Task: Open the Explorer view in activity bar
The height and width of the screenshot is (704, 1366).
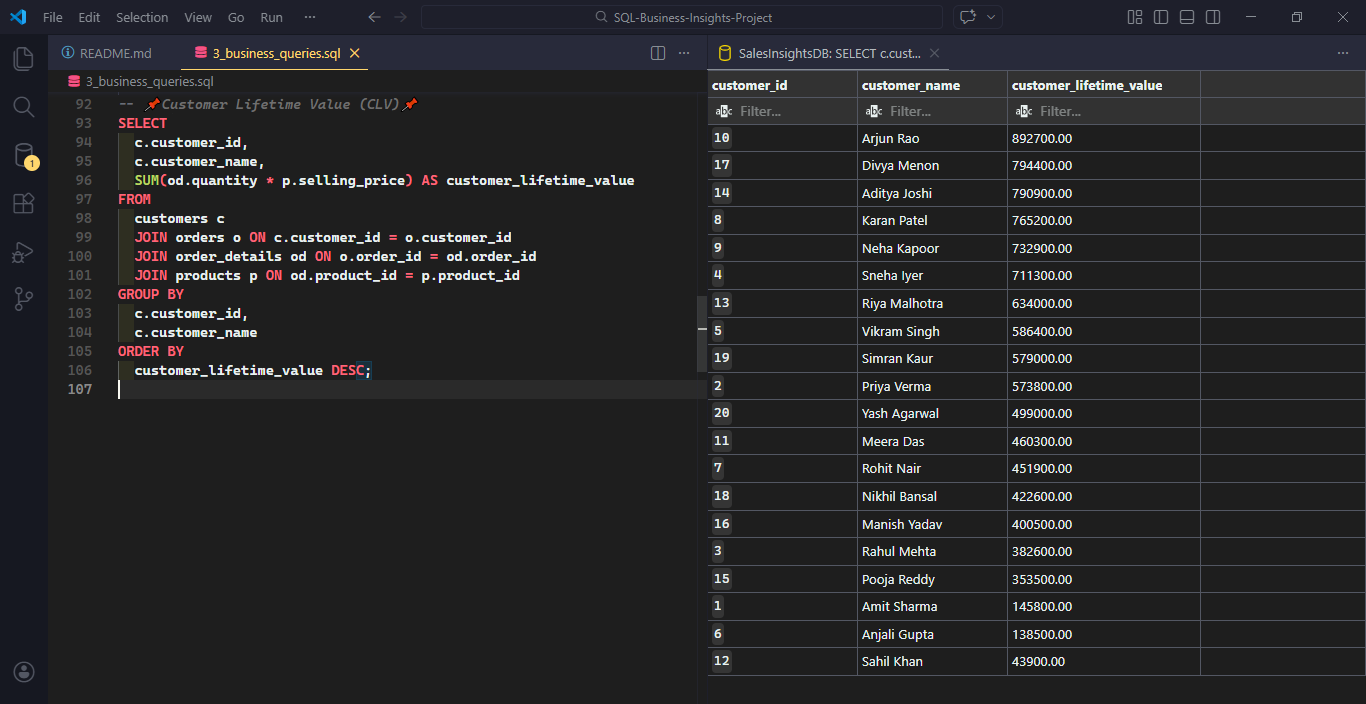Action: tap(24, 58)
